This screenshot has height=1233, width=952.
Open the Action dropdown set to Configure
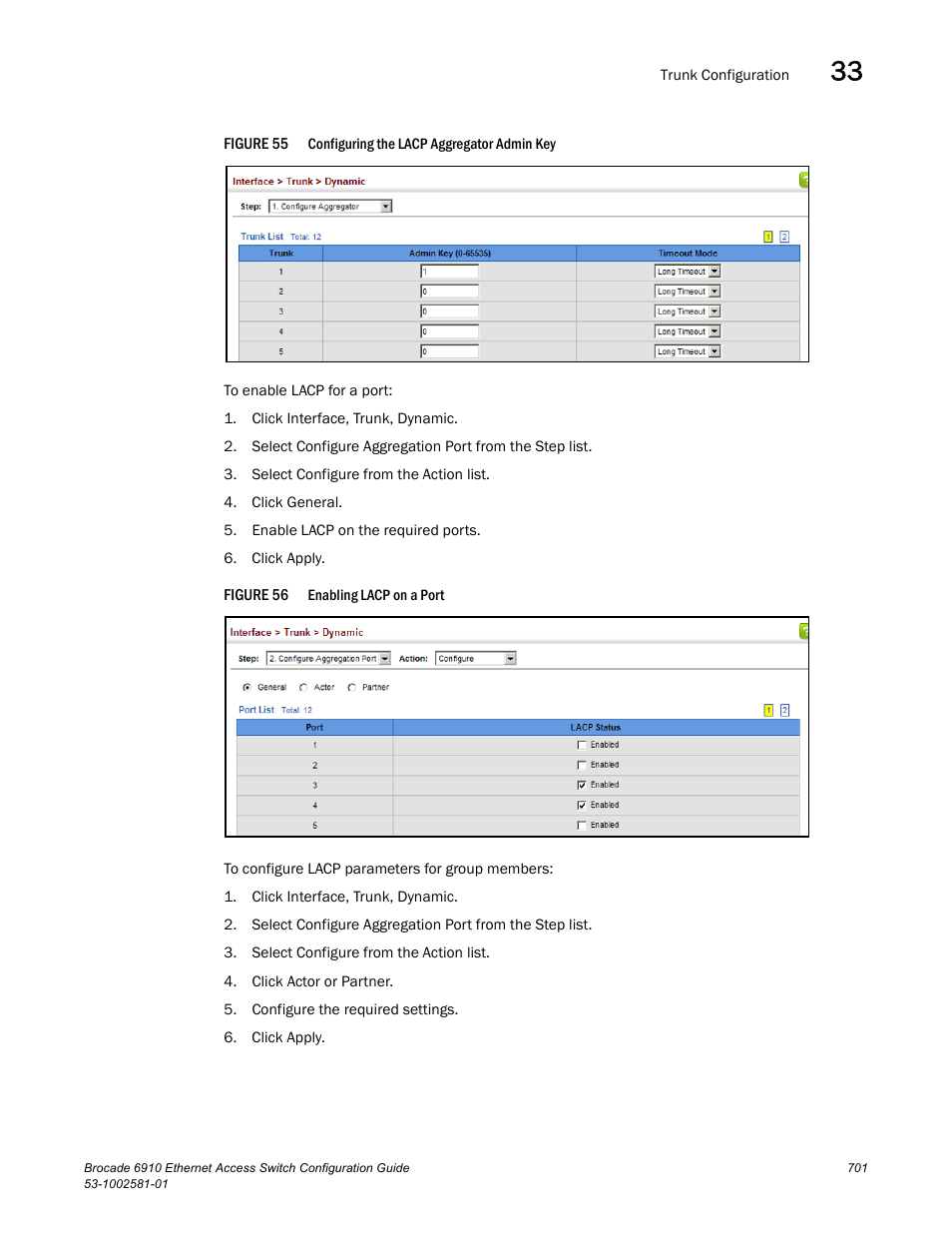coord(476,659)
